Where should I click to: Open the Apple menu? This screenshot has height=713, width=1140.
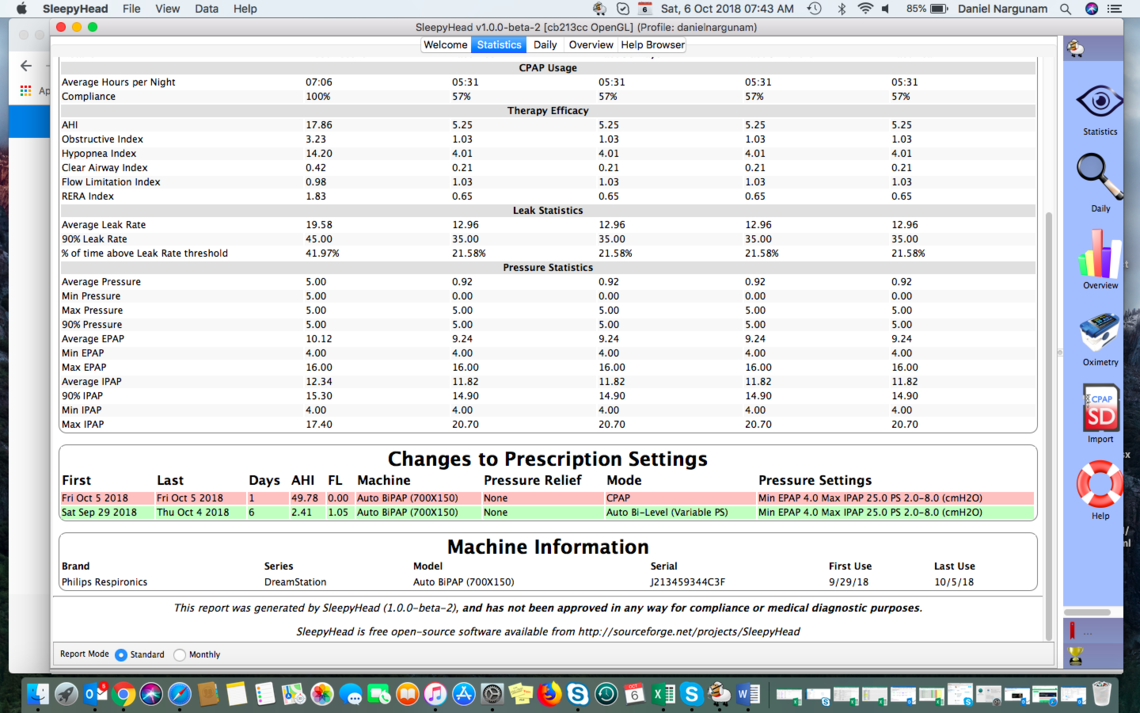[22, 9]
